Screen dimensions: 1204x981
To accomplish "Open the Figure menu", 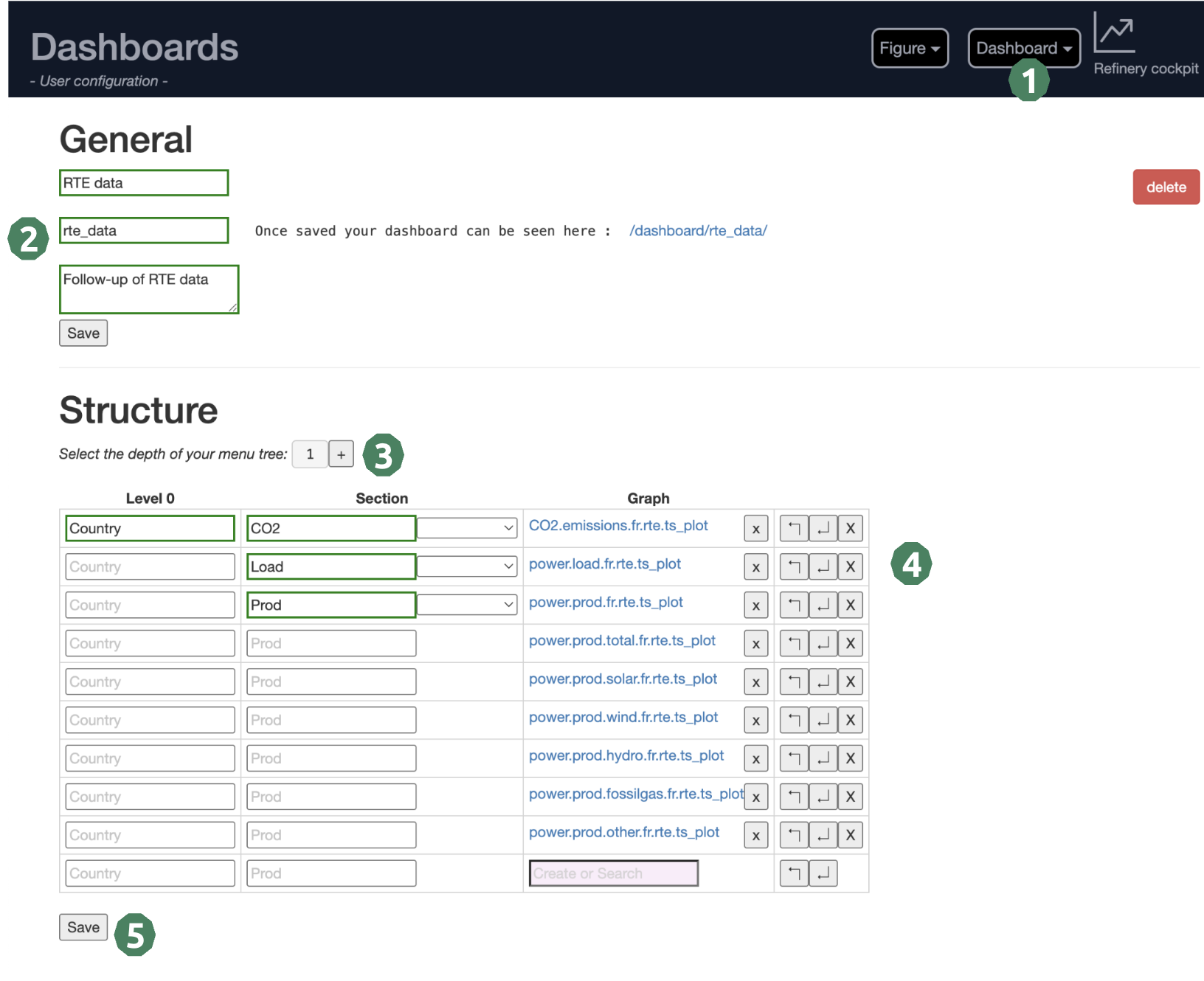I will click(910, 47).
